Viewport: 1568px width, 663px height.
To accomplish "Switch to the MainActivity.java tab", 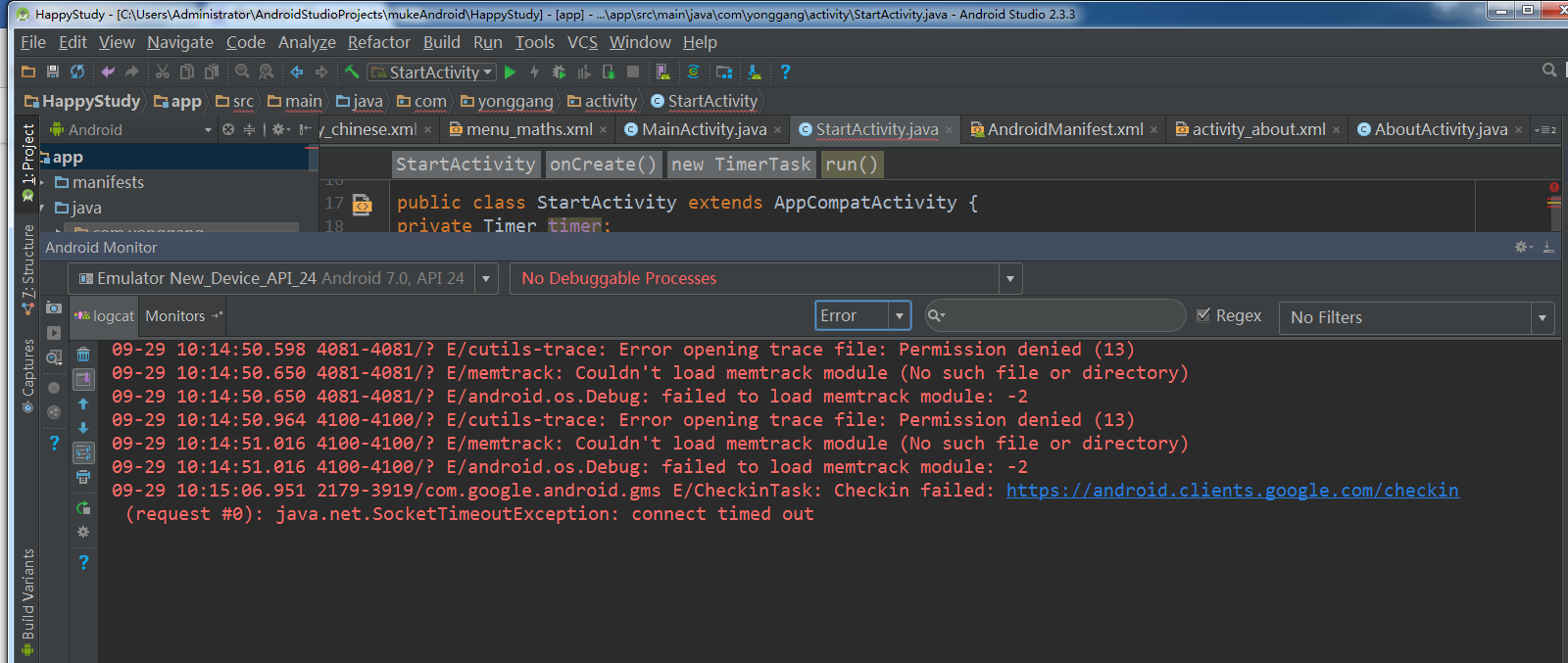I will click(704, 129).
